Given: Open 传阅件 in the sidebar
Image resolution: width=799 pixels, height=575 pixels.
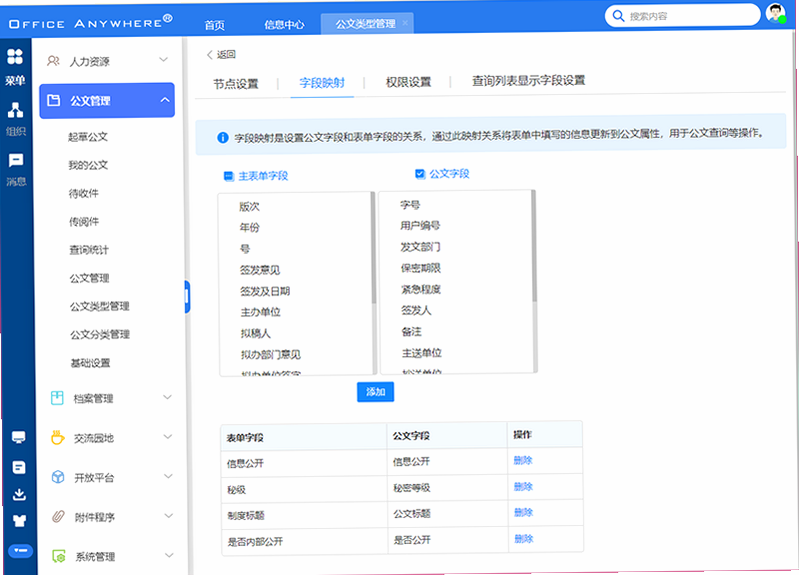Looking at the screenshot, I should pos(84,221).
